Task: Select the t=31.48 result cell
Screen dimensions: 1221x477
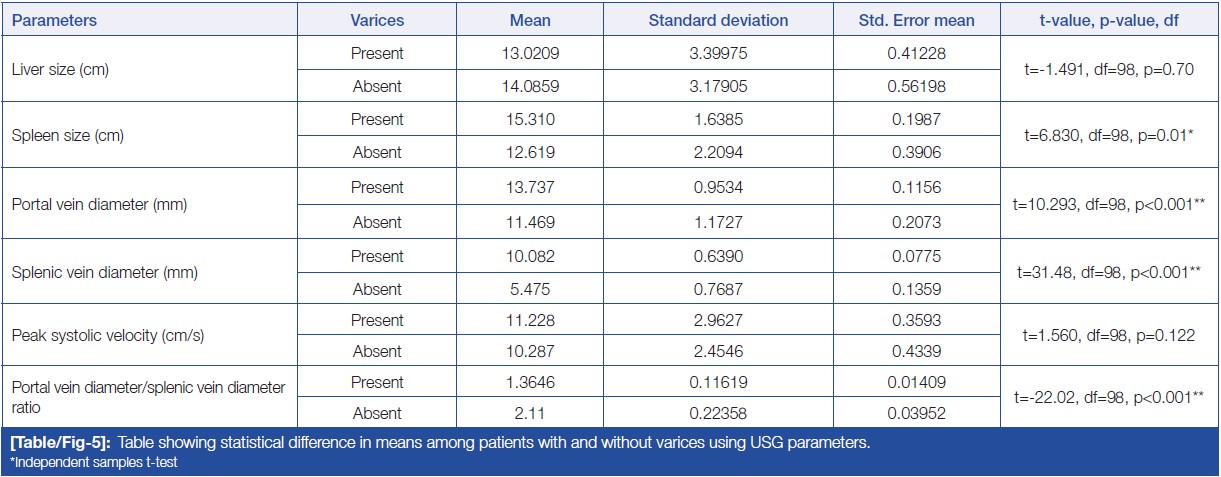Action: click(x=1110, y=271)
